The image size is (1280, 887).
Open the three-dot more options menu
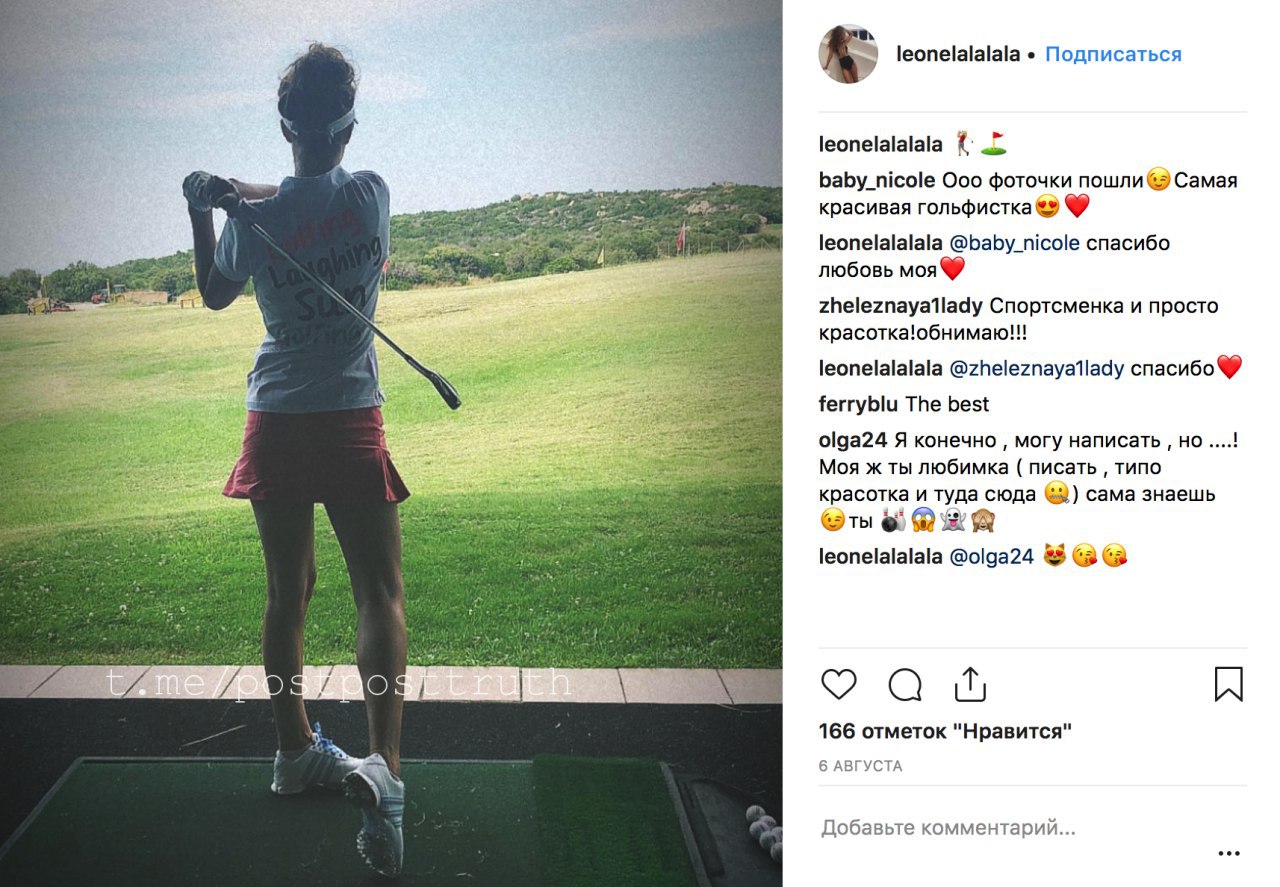click(1229, 854)
